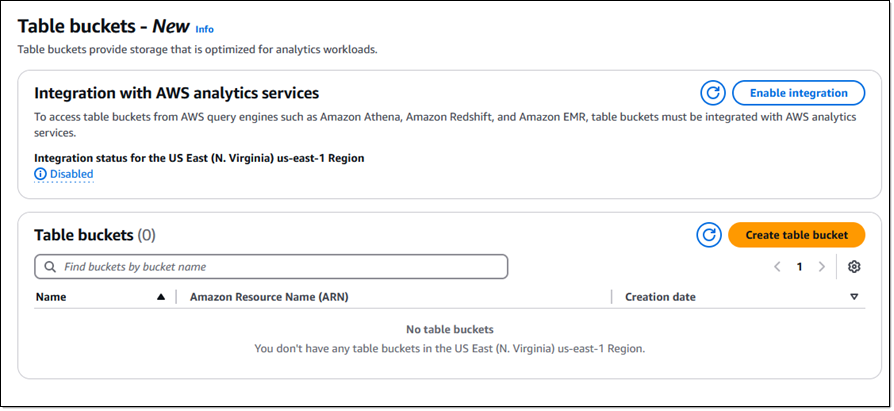Screen dimensions: 894x411
Task: Refresh the table buckets list
Action: [x=709, y=235]
